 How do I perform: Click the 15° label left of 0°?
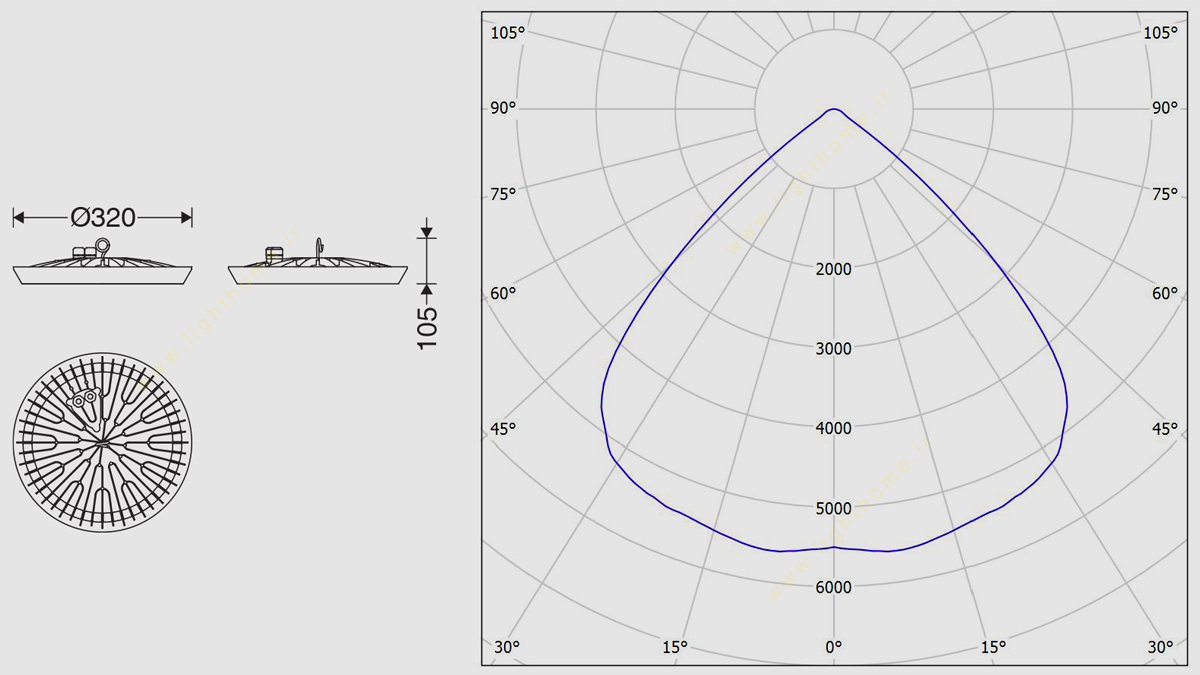(675, 647)
